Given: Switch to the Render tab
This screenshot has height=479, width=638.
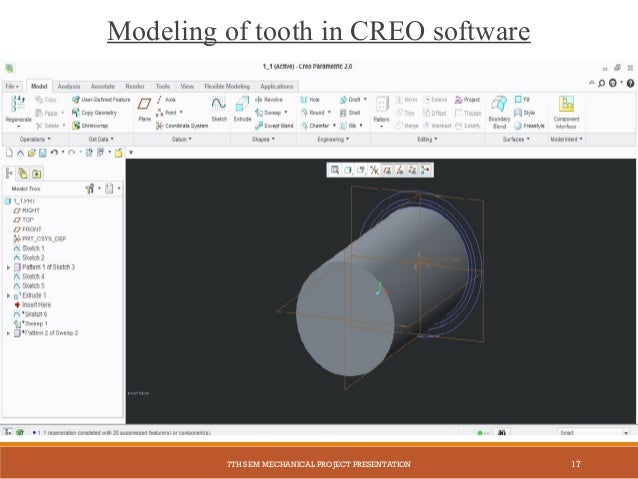Looking at the screenshot, I should [x=135, y=86].
